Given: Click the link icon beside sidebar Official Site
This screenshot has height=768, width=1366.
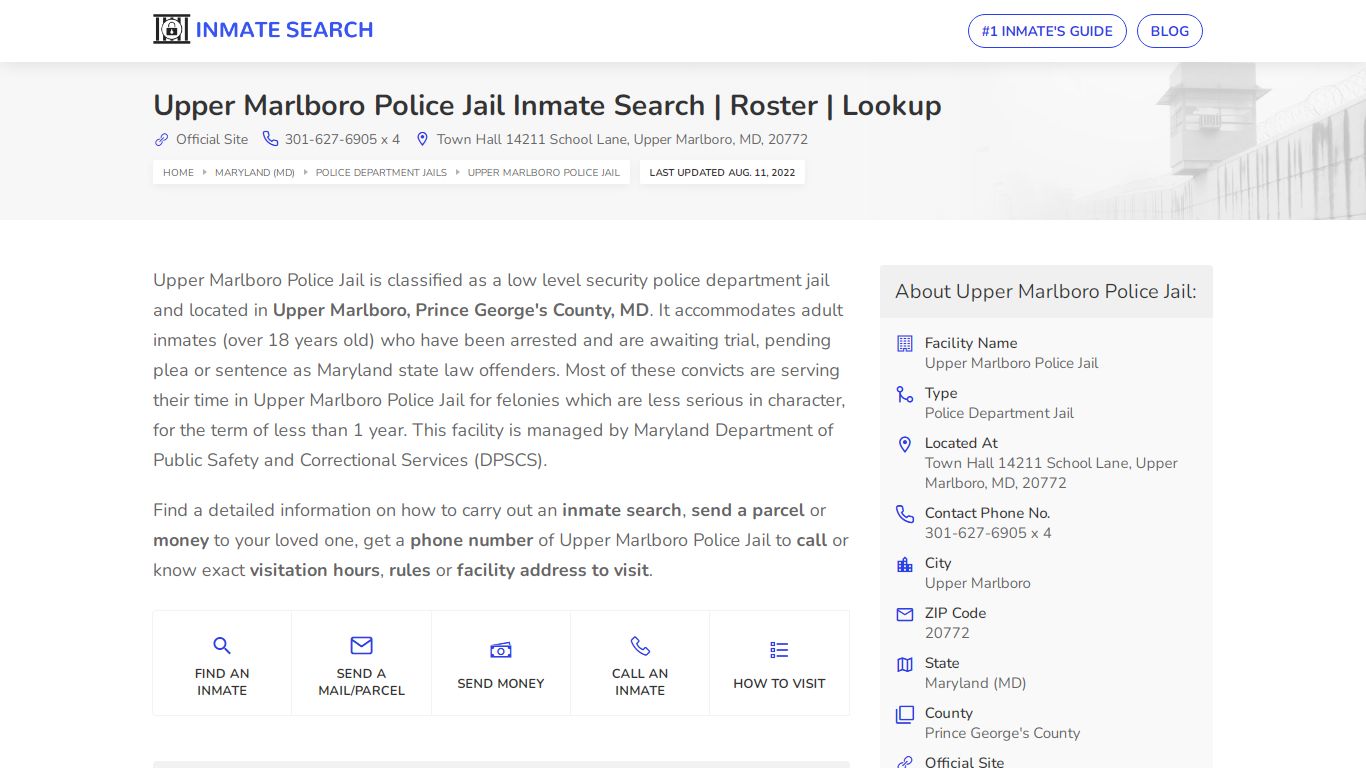Looking at the screenshot, I should 905,763.
